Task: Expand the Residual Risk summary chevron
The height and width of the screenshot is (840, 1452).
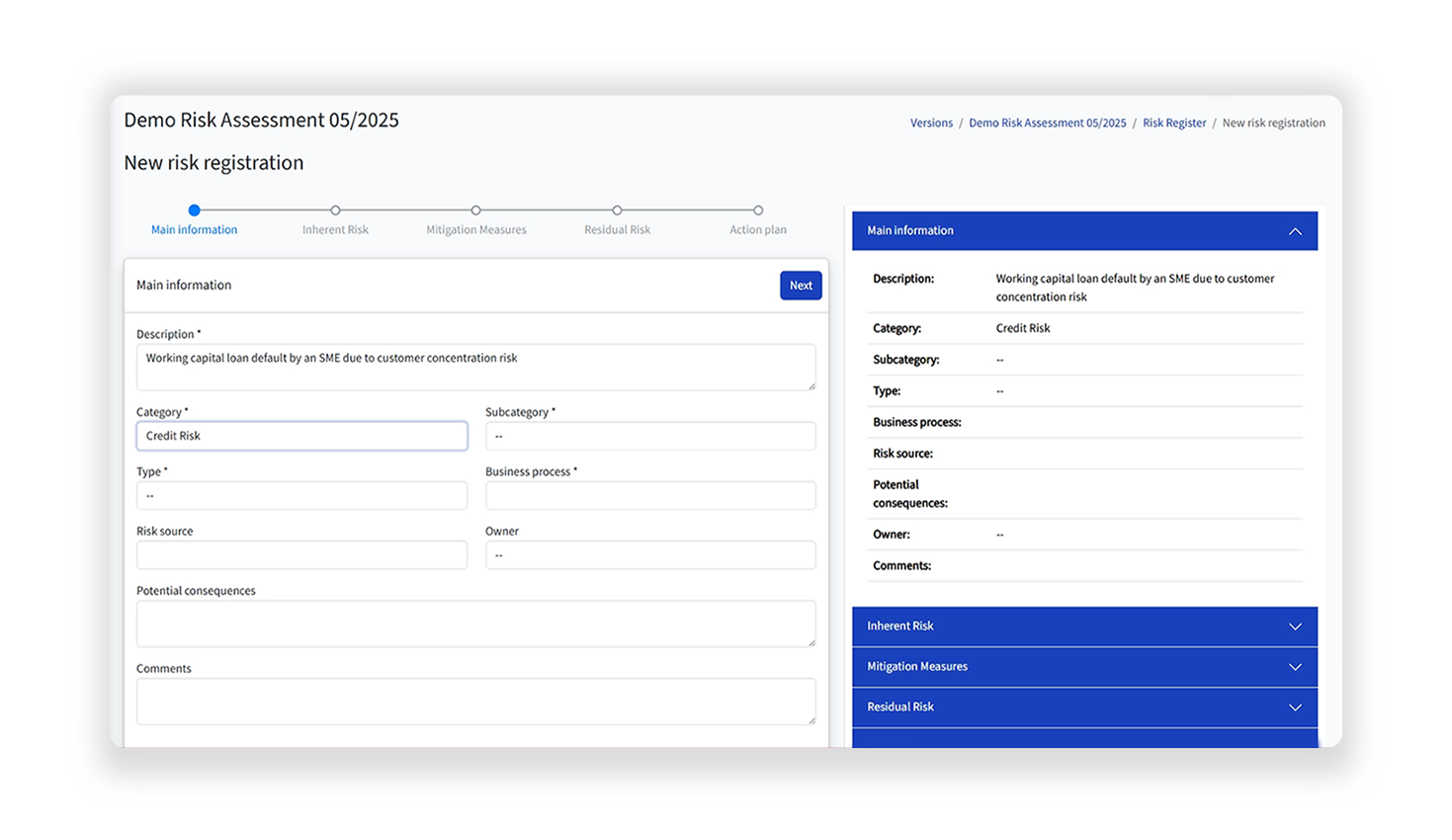Action: pos(1294,708)
